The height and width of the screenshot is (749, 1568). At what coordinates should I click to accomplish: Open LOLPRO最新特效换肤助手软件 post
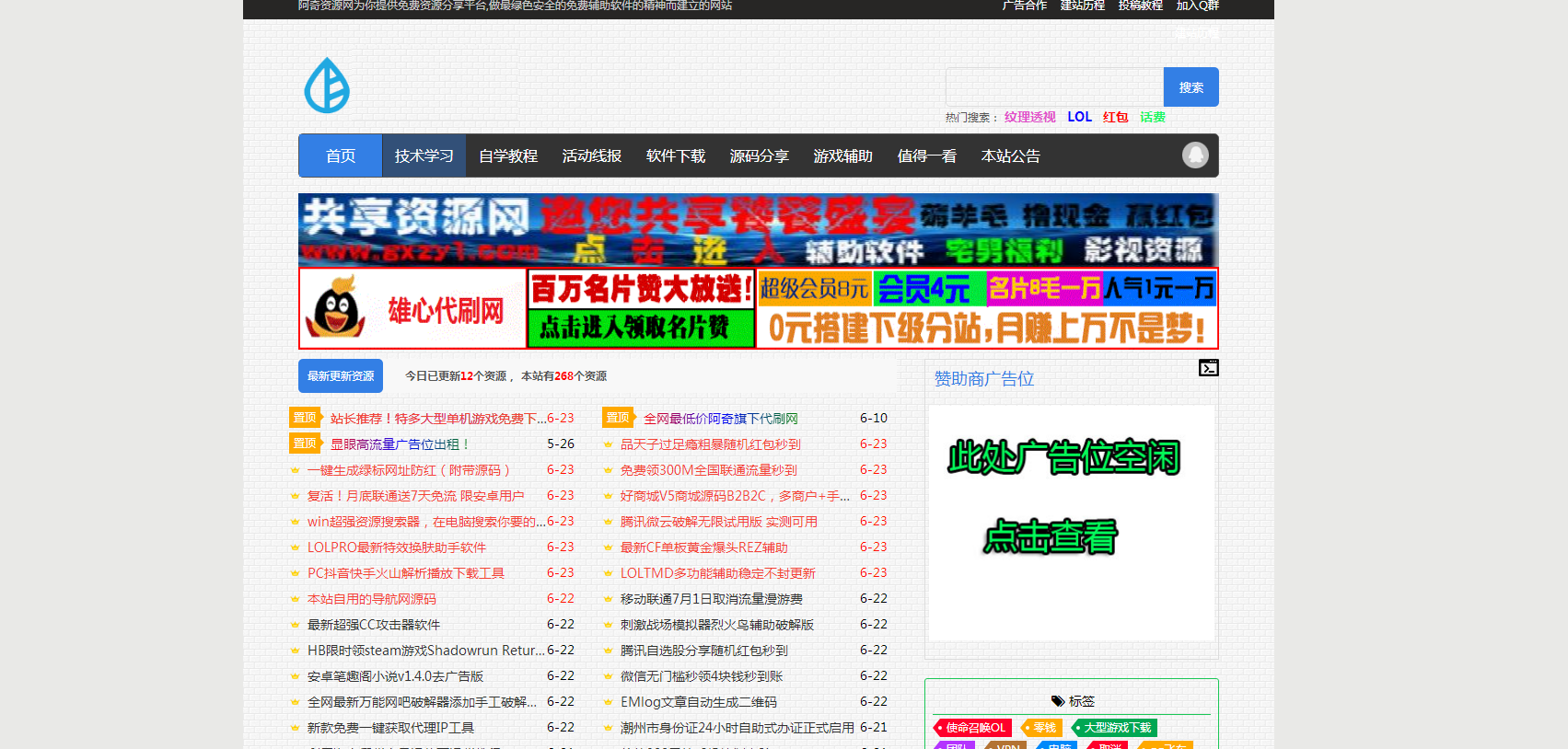coord(397,547)
